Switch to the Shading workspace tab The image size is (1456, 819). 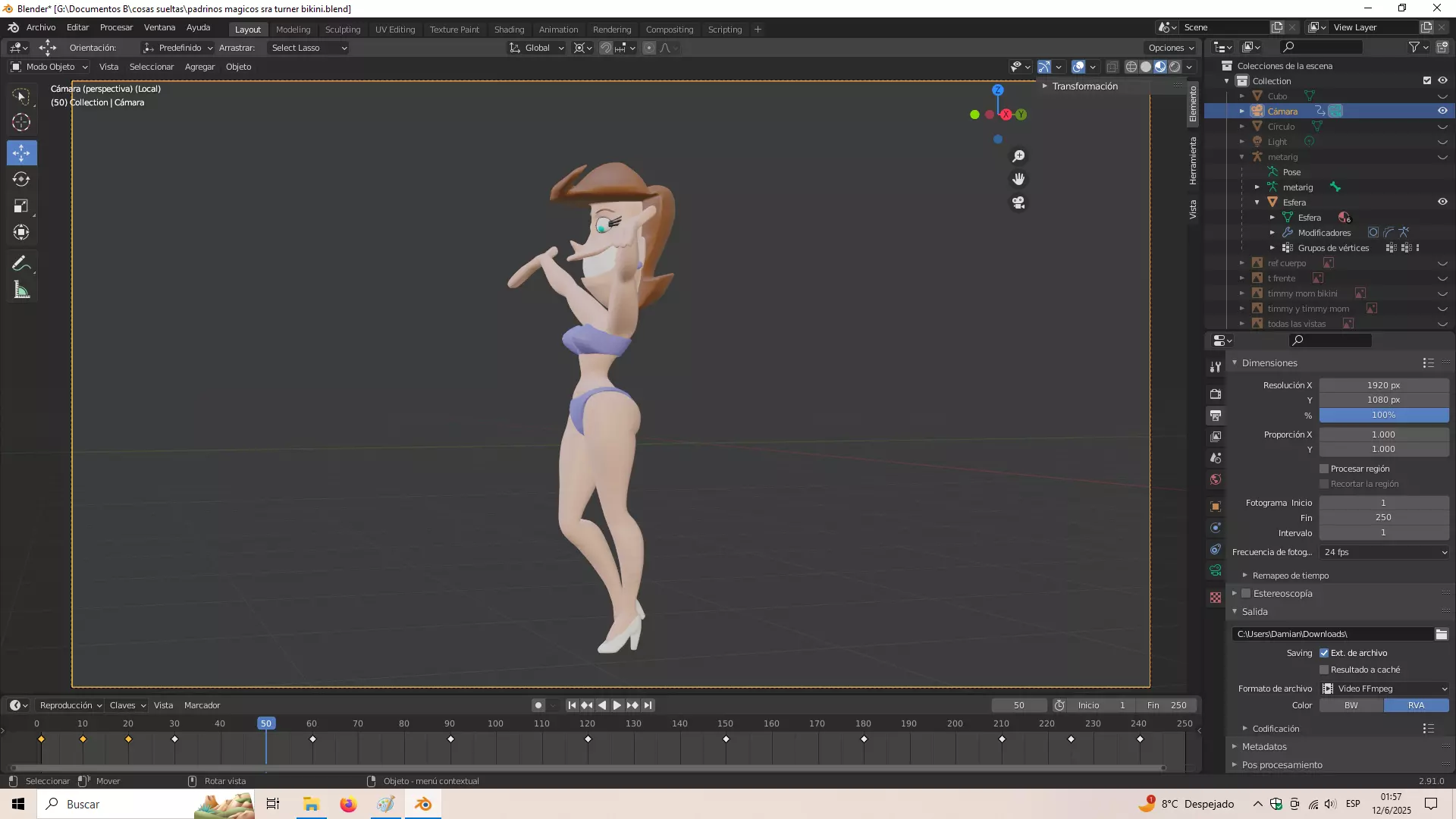509,30
